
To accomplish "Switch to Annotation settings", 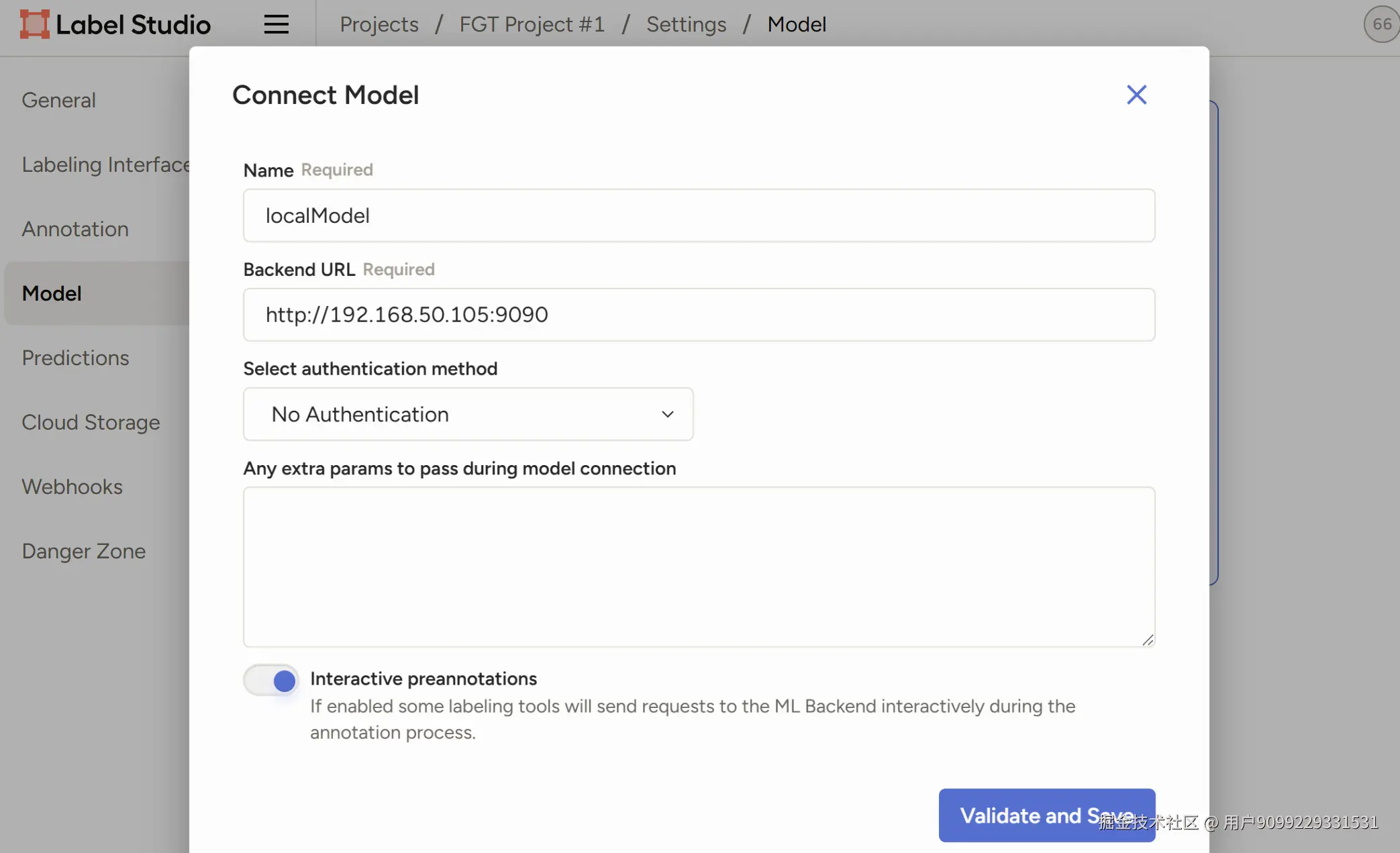I will (x=75, y=229).
